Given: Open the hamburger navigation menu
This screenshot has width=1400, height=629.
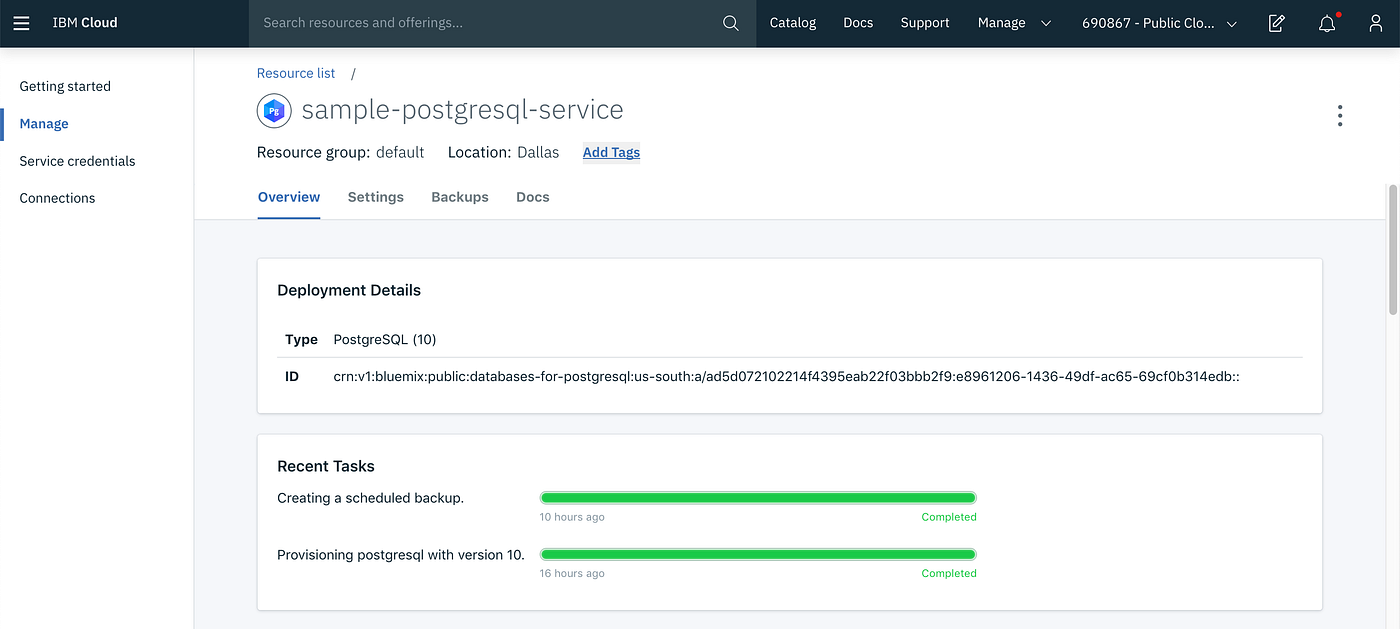Looking at the screenshot, I should point(21,23).
